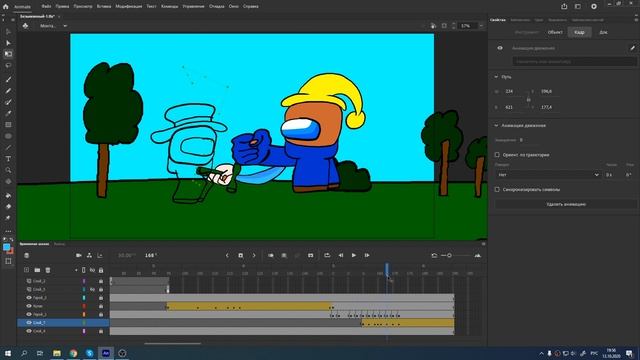
Task: Select the Subselection tool
Action: coord(8,43)
